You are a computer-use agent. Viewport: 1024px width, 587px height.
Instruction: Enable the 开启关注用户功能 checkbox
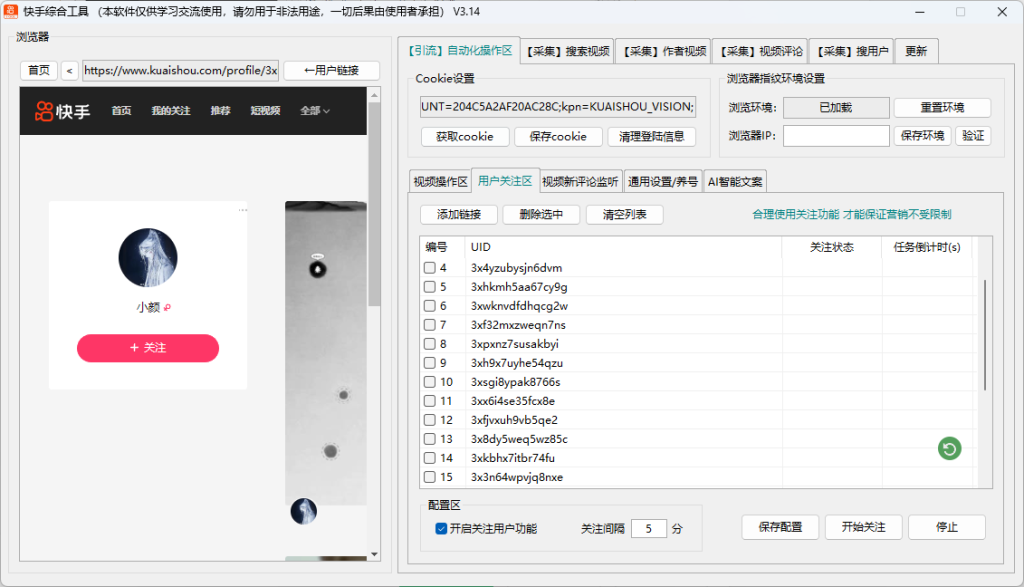tap(439, 530)
